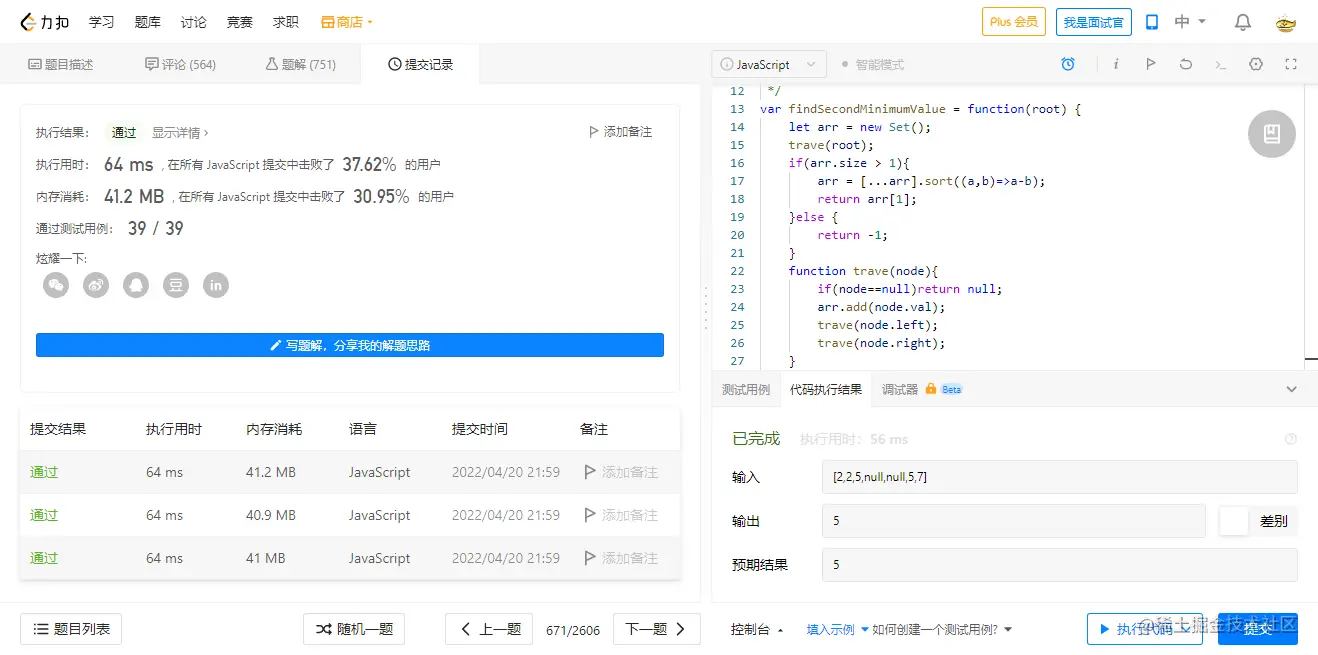Click the 输入 field [2,2,5,null,null,5,7]
The image size is (1318, 655).
(1060, 477)
